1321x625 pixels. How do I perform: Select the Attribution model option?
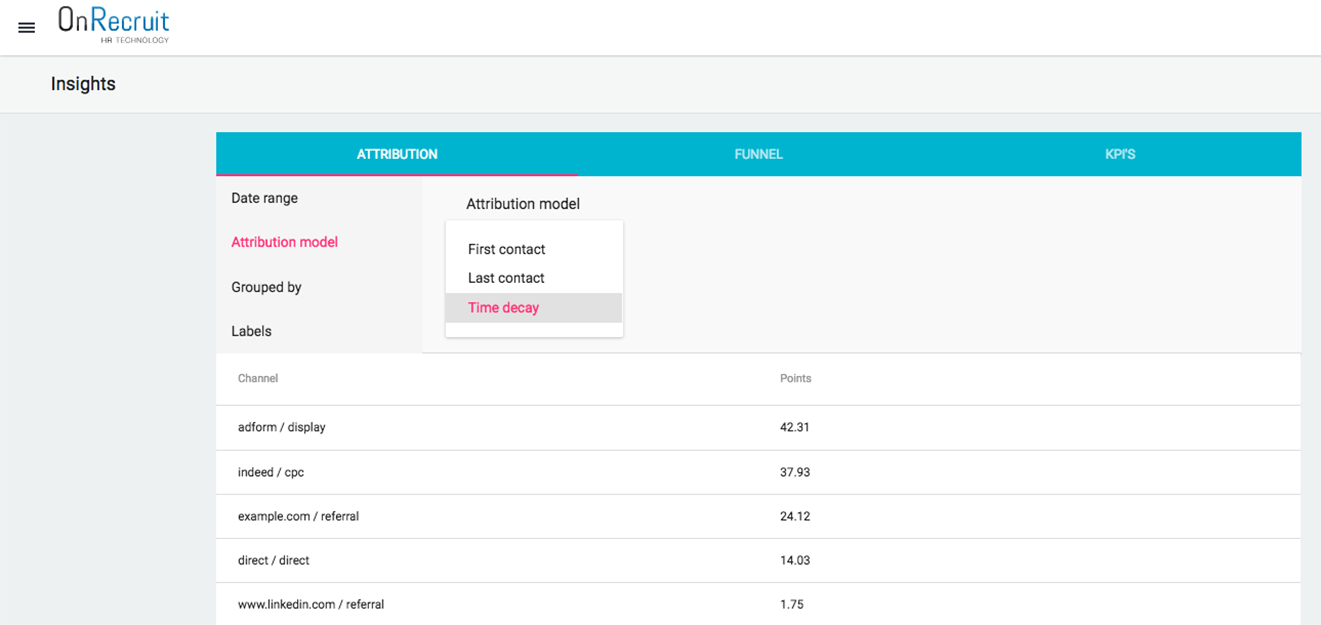pyautogui.click(x=284, y=241)
